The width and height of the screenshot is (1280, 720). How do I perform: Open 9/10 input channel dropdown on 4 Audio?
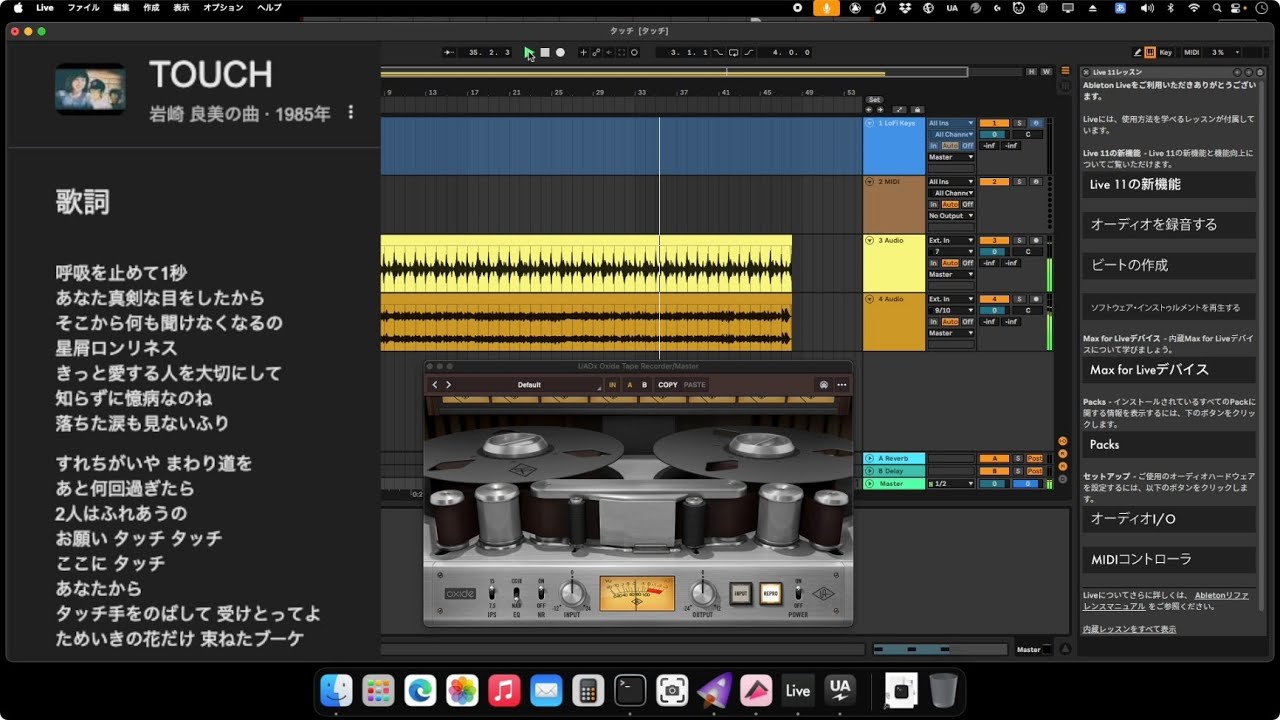951,310
